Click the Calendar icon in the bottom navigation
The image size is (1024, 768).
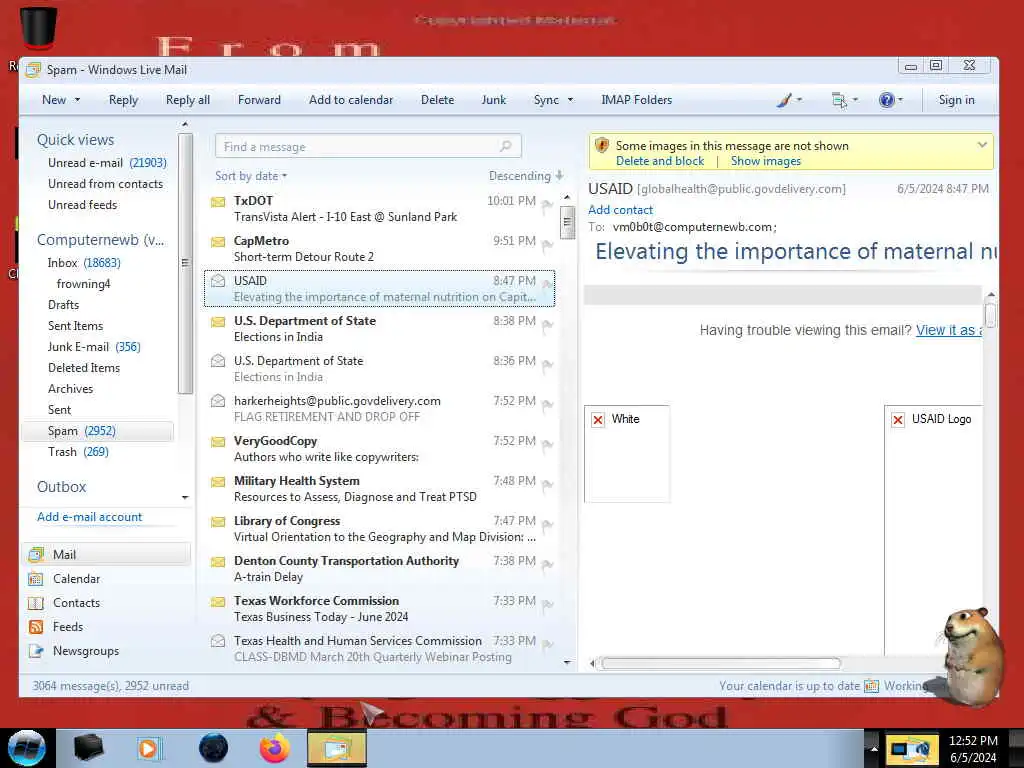36,579
